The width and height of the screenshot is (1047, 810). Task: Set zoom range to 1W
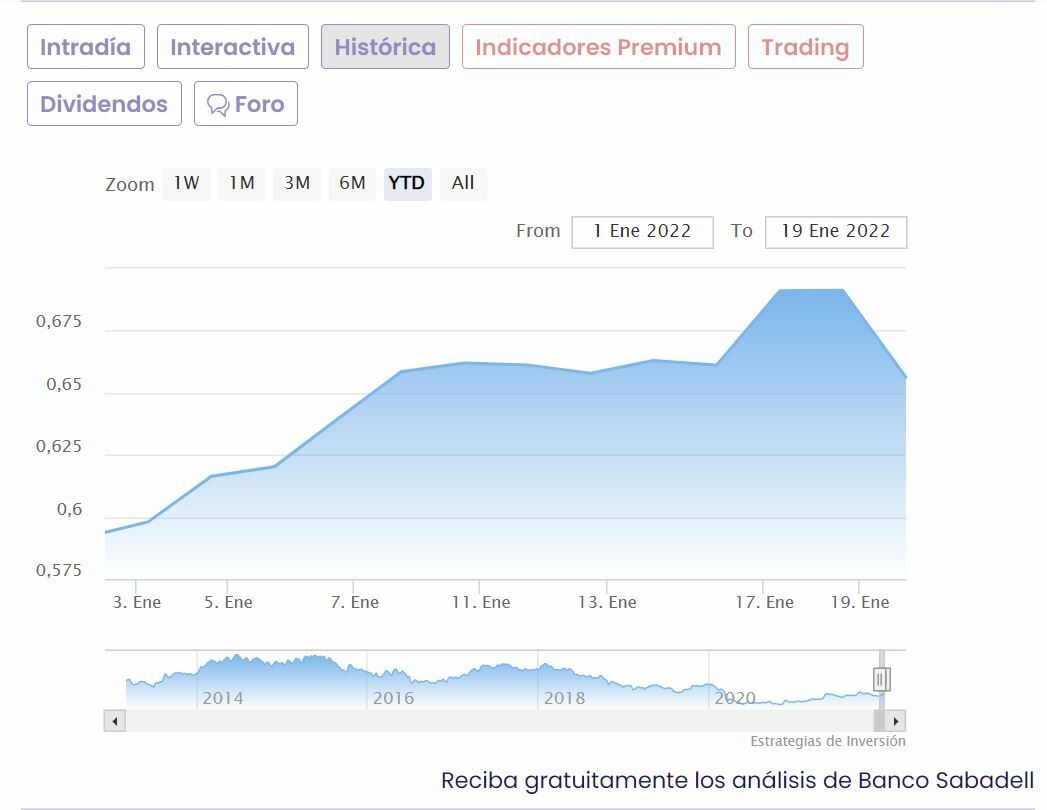tap(186, 184)
